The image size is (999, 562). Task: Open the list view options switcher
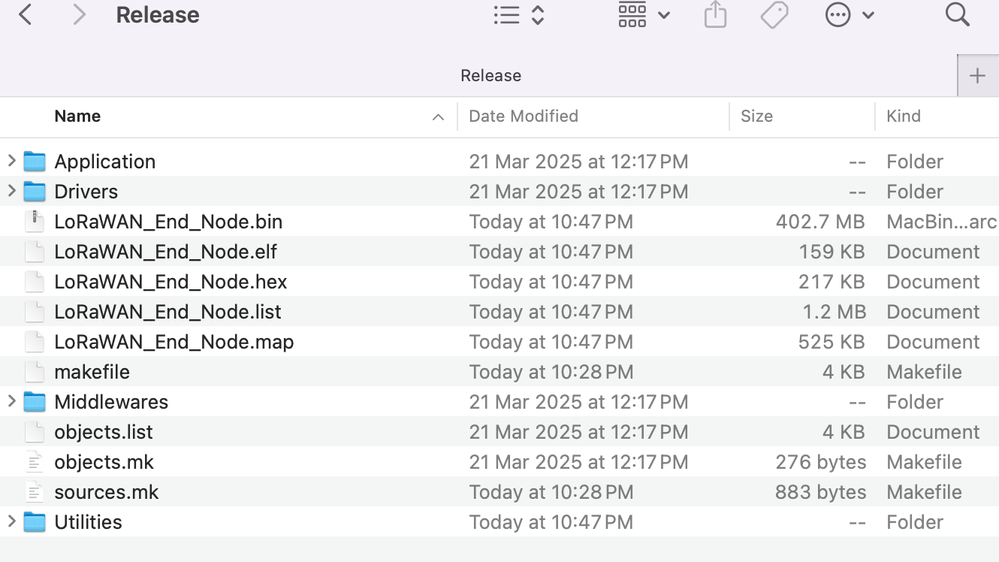click(520, 15)
